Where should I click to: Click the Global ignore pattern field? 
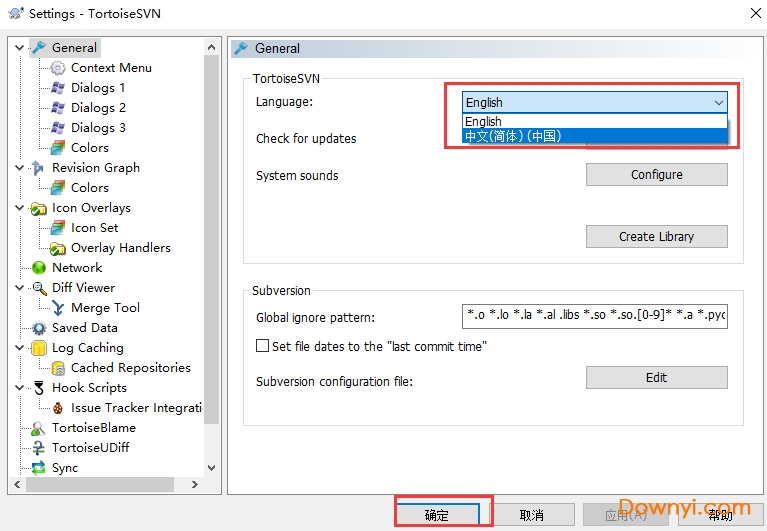tap(595, 317)
